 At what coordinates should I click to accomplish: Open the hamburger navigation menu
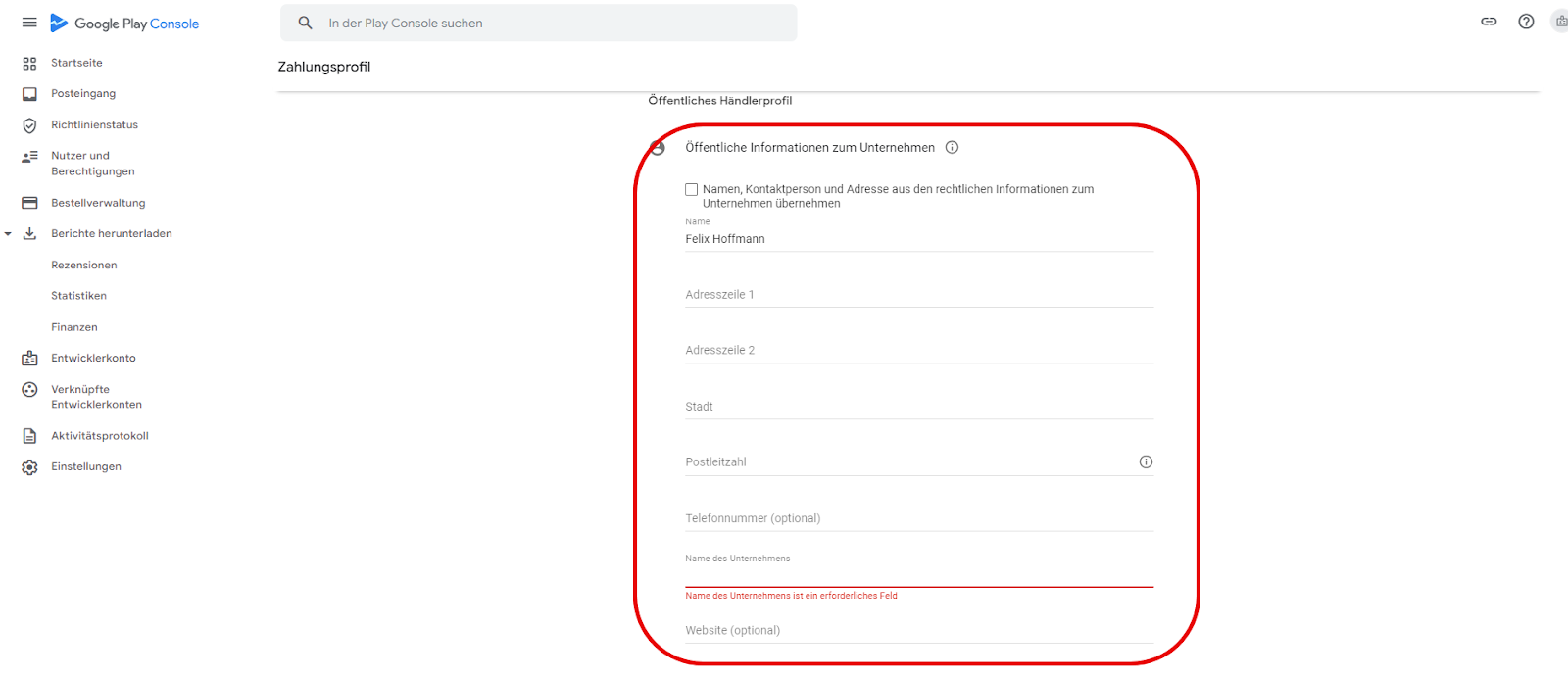click(29, 23)
